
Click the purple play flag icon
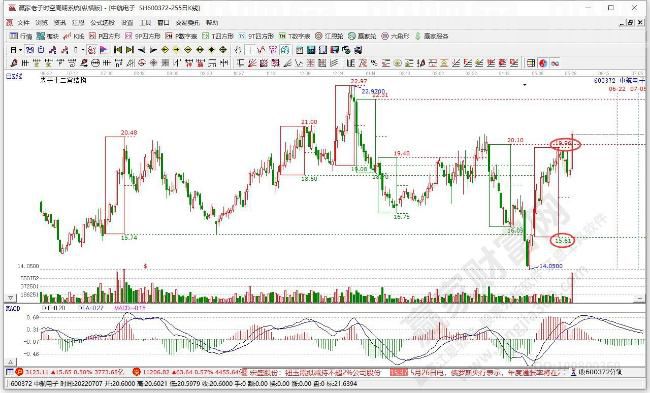point(104,50)
